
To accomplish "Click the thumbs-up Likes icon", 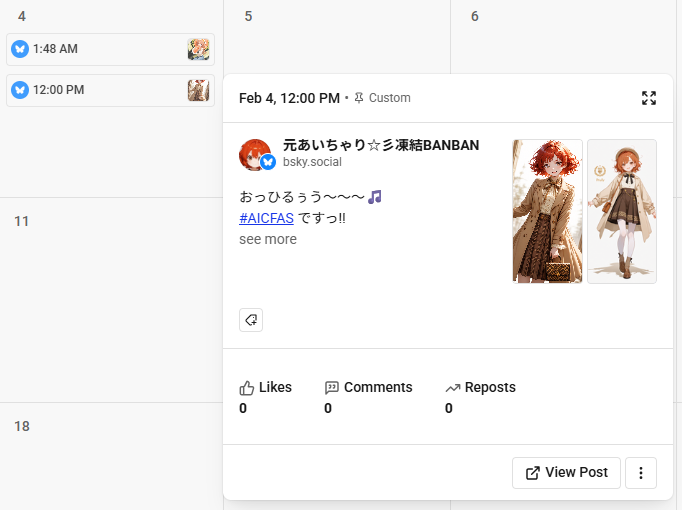I will pos(247,388).
